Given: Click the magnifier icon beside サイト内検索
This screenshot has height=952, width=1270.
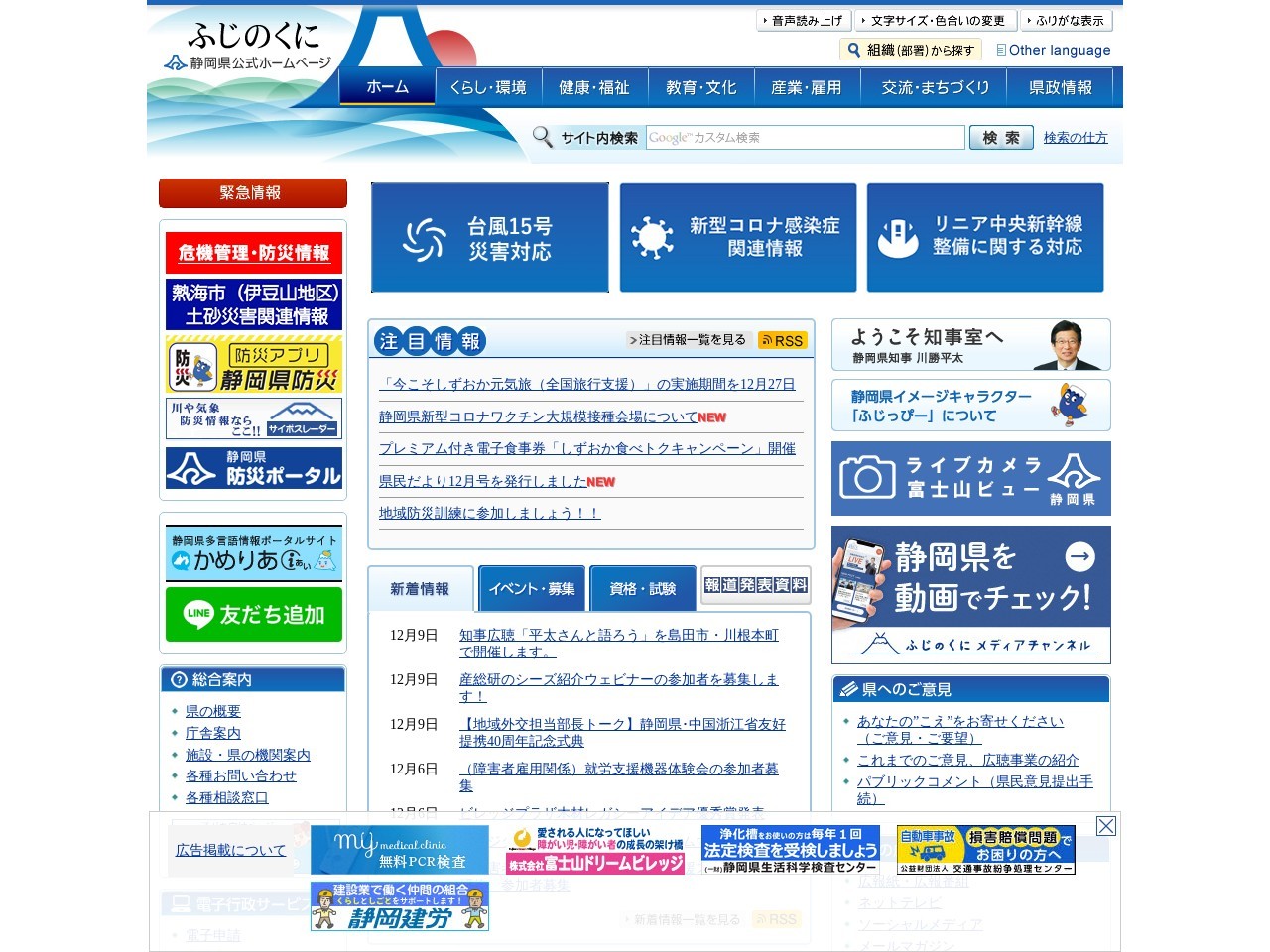Looking at the screenshot, I should coord(542,137).
